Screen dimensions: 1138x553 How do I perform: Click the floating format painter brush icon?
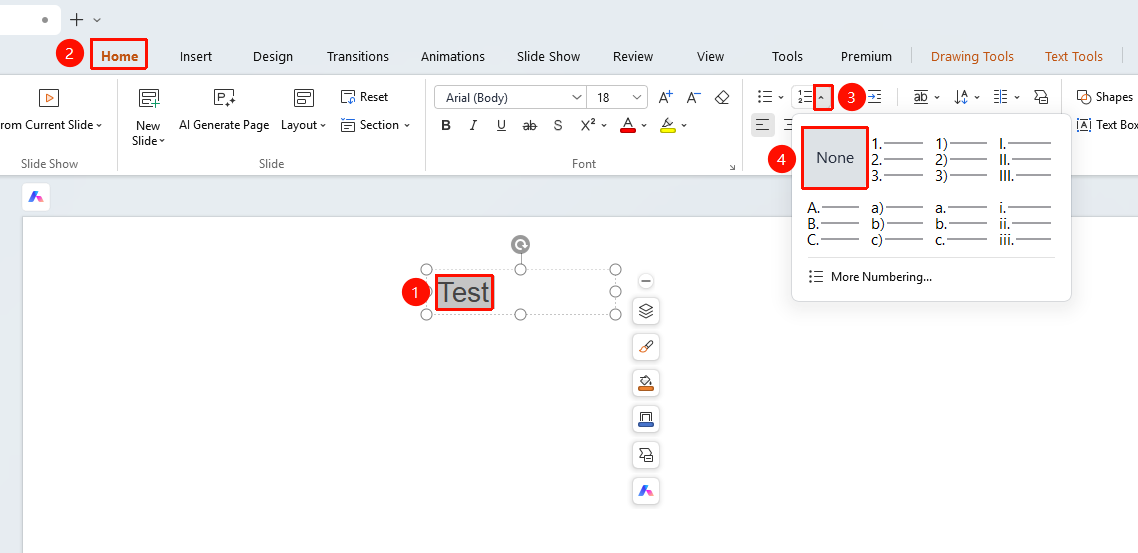[x=646, y=348]
